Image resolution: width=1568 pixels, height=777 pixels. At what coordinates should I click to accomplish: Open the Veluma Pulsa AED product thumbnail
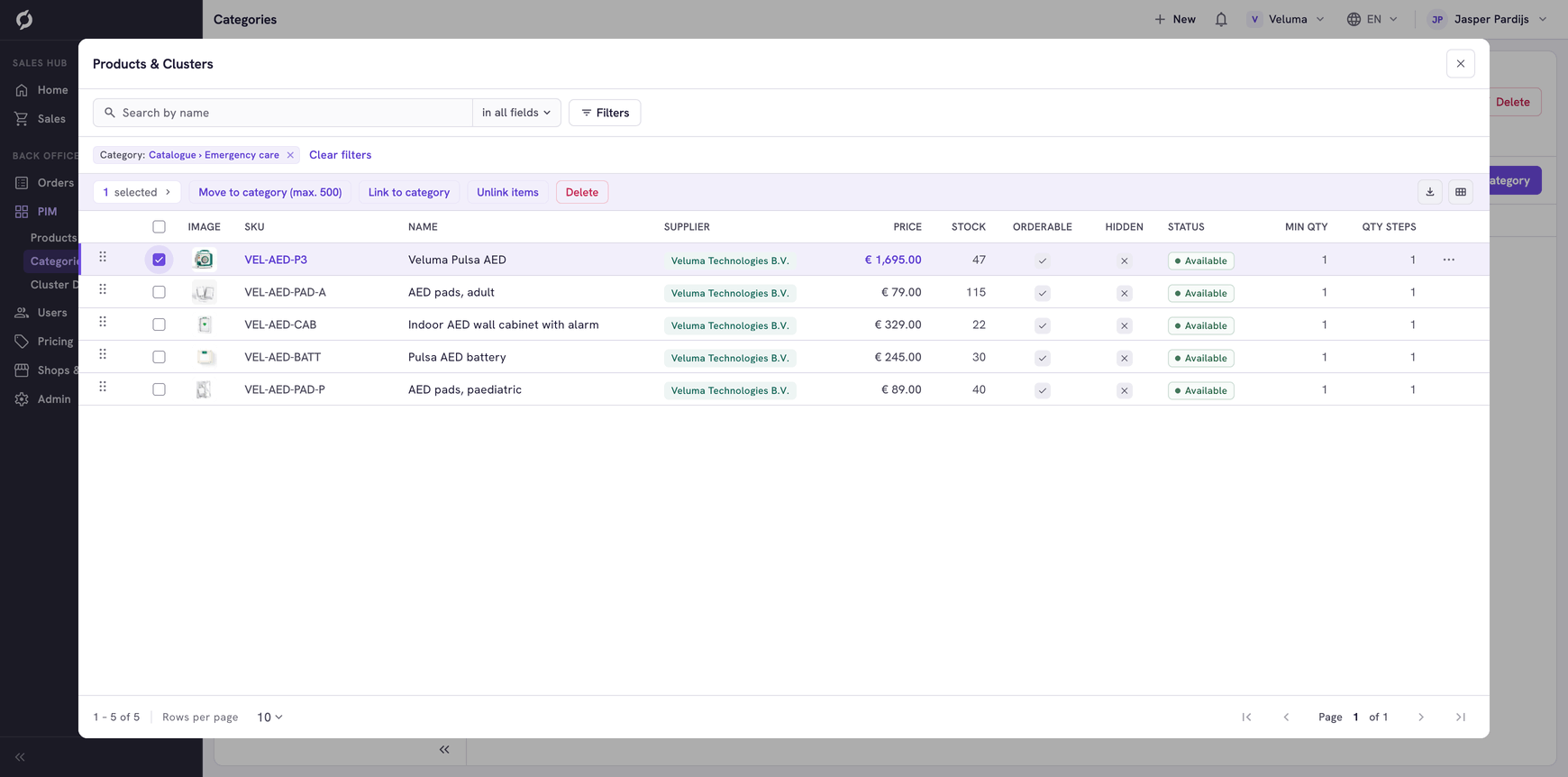[204, 260]
